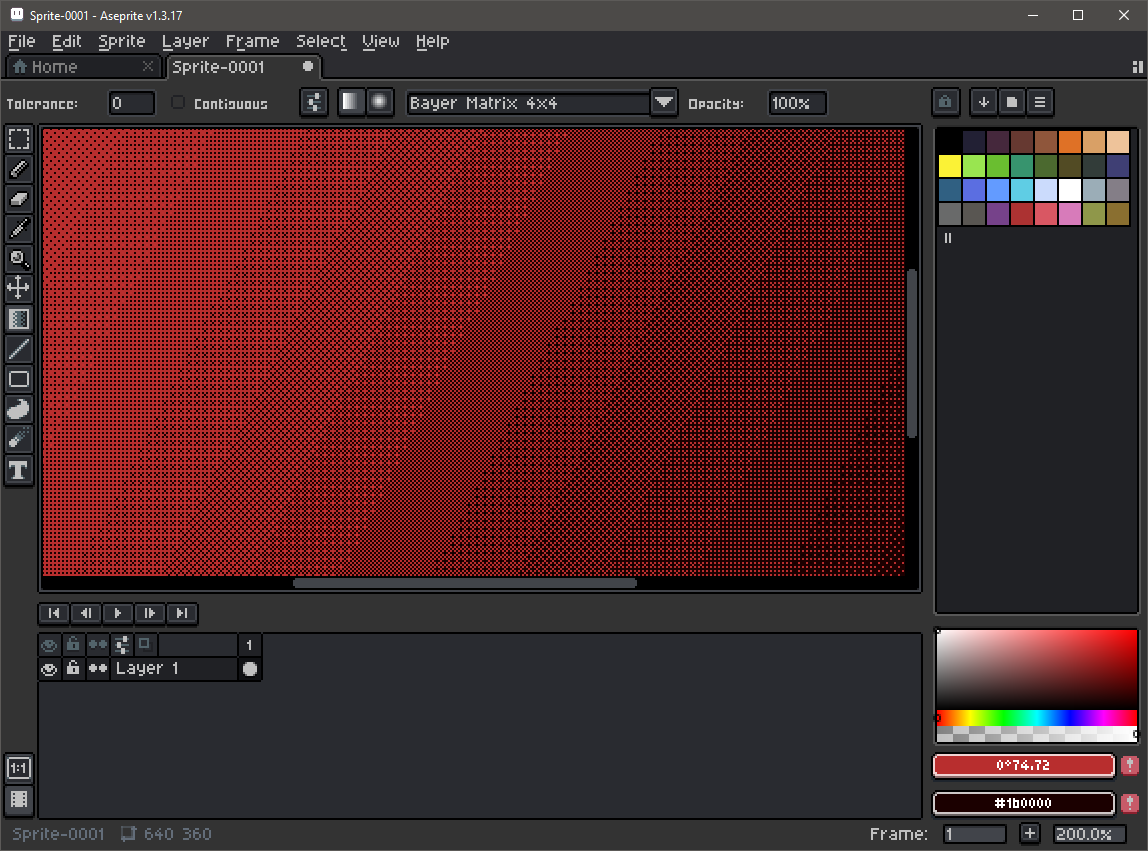Select the Zoom tool
The height and width of the screenshot is (851, 1148).
18,259
